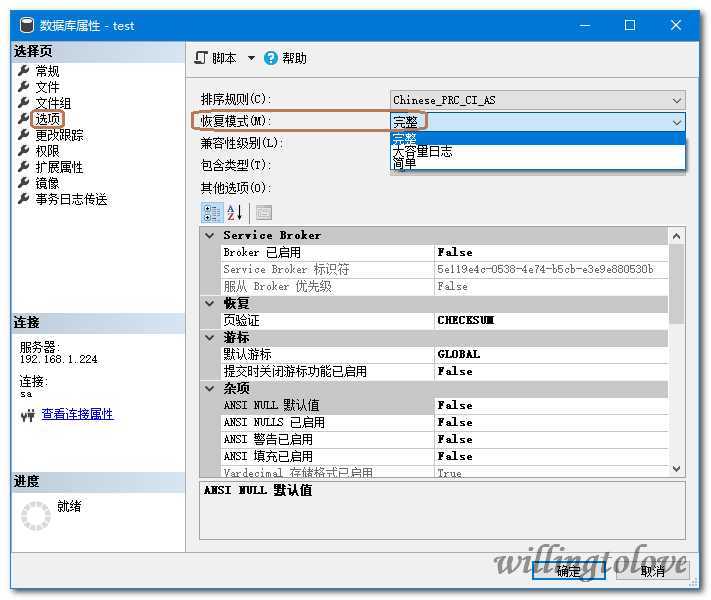
Task: Select the ANSI NULL 默认值 row
Action: (x=444, y=405)
